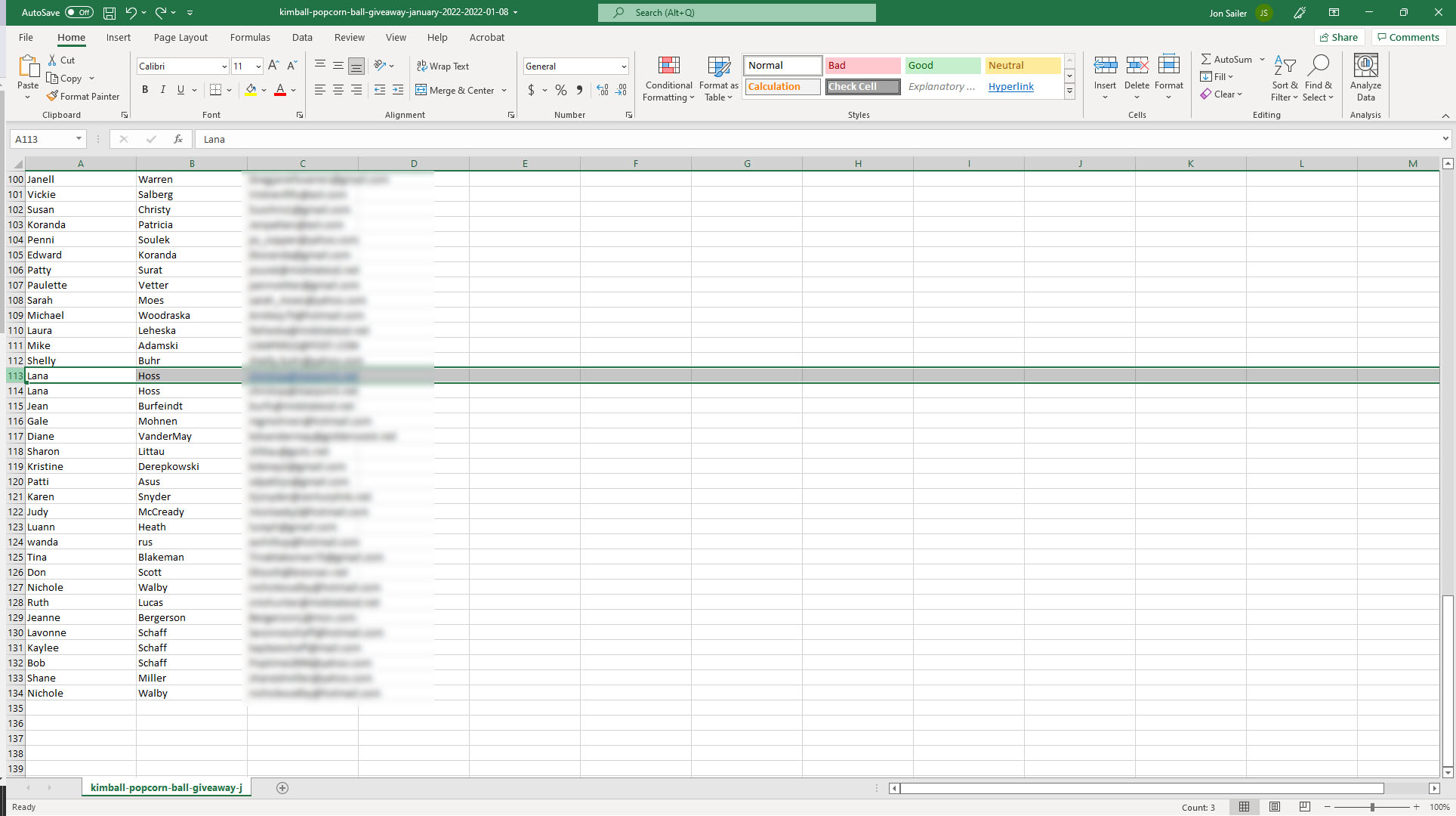Open the Page Layout ribbon tab

click(x=180, y=37)
